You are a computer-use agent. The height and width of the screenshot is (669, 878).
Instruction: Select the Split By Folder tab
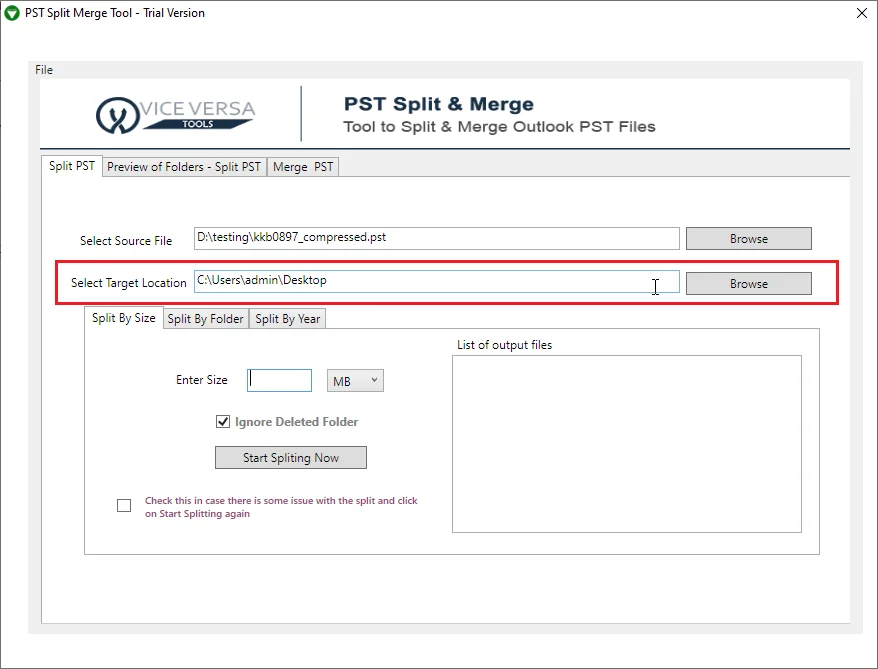click(206, 319)
